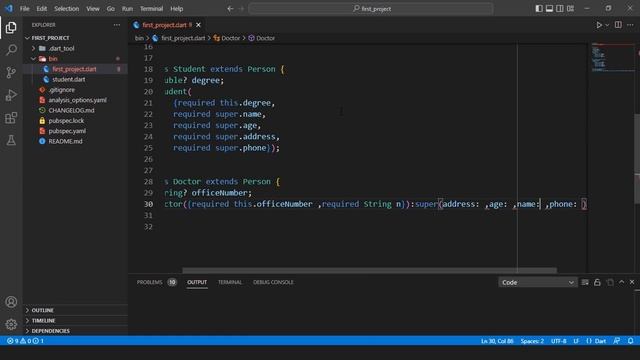The height and width of the screenshot is (360, 640).
Task: Open the Extensions view
Action: click(11, 118)
